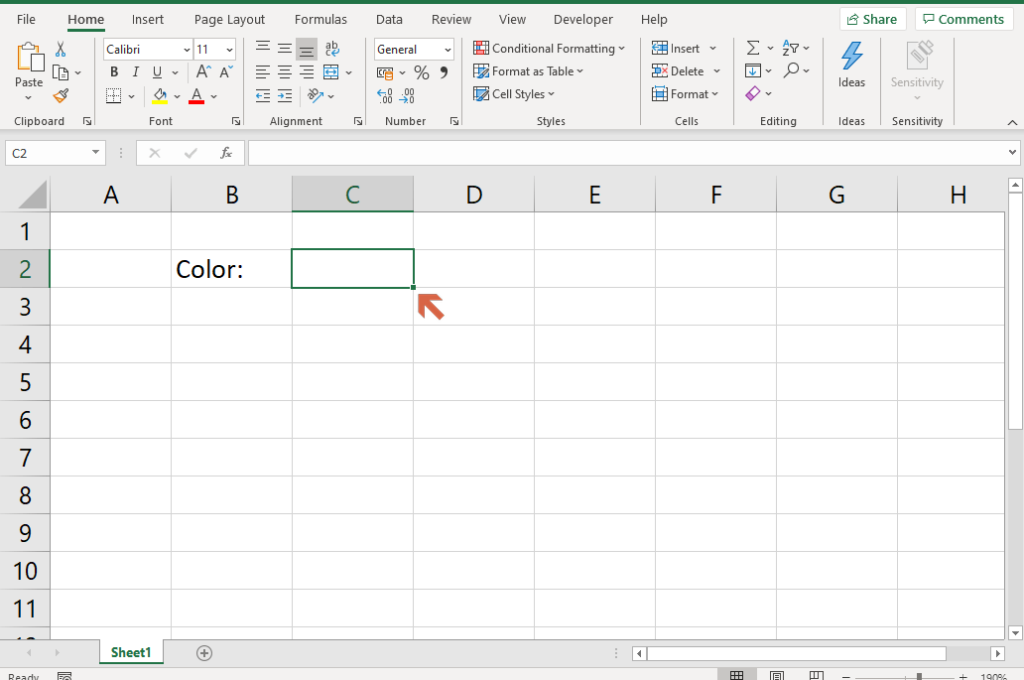Click the zoom slider handle

[x=918, y=677]
